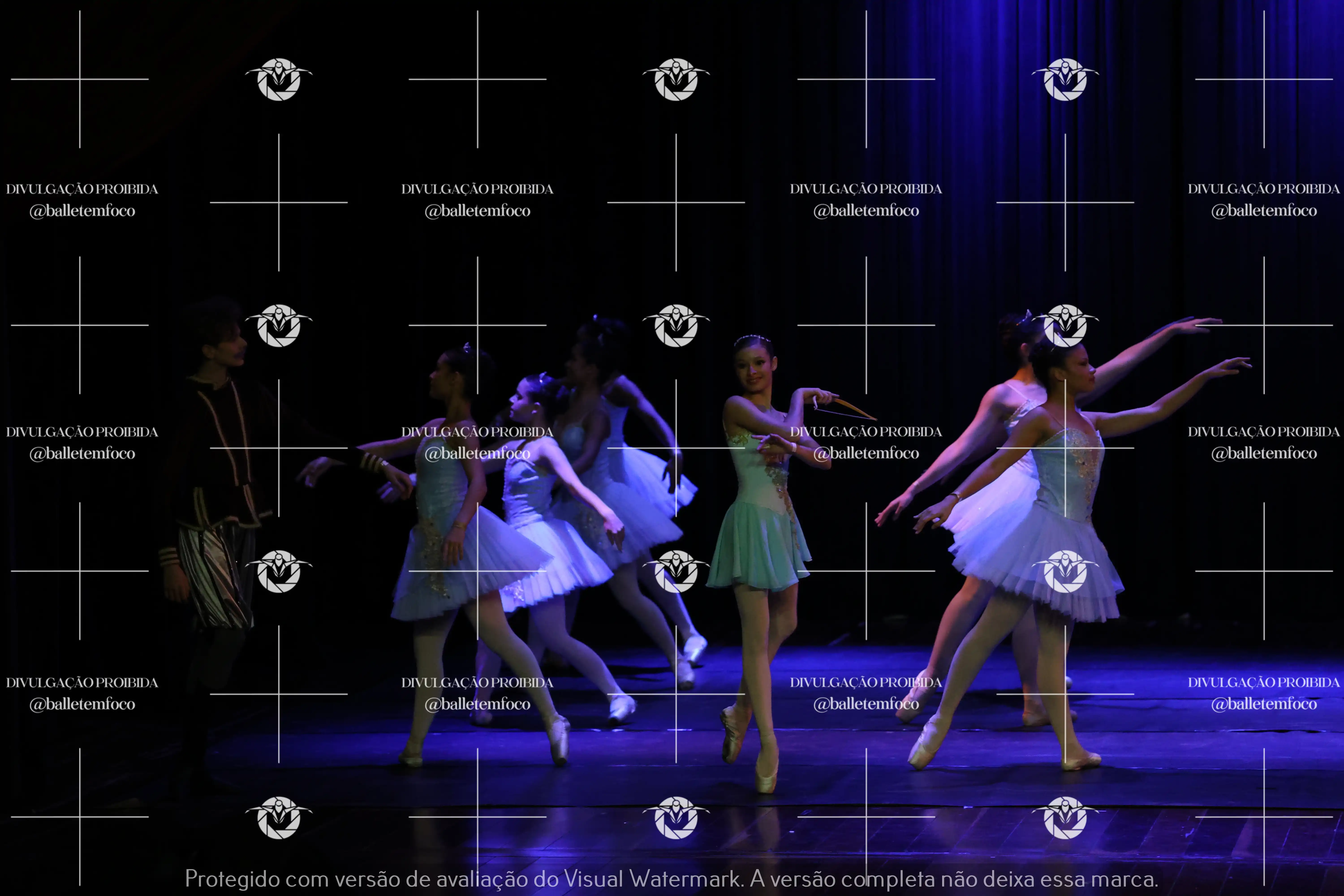This screenshot has width=1344, height=896.
Task: Click the camera logo beside the male dancer's head
Action: [279, 325]
